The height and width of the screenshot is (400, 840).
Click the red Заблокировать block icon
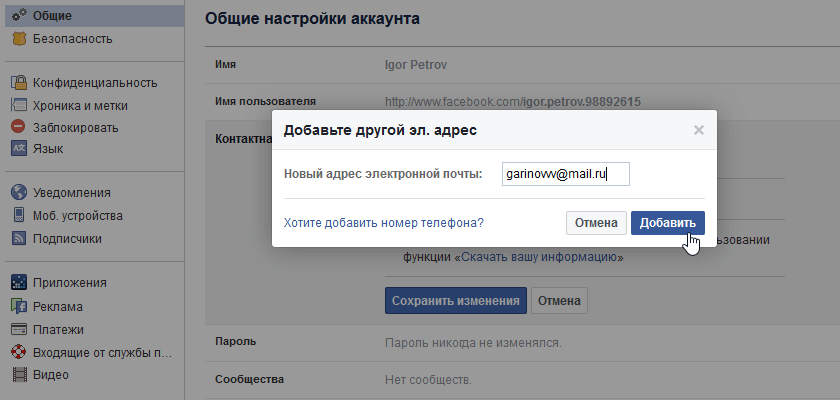tap(19, 127)
